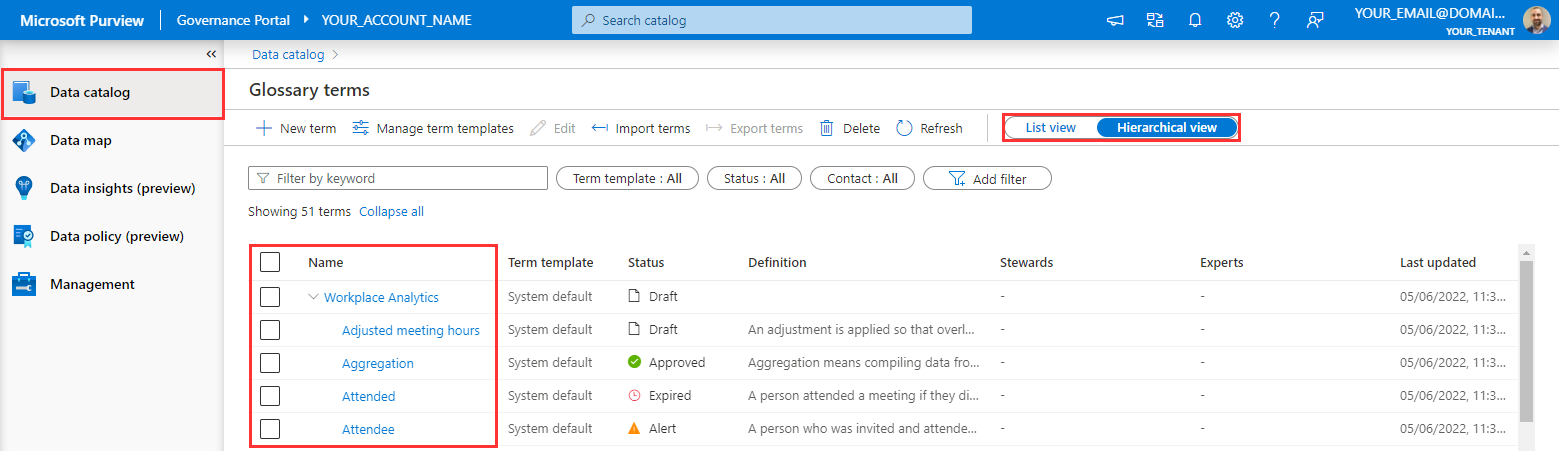Select Management in the sidebar

112,284
